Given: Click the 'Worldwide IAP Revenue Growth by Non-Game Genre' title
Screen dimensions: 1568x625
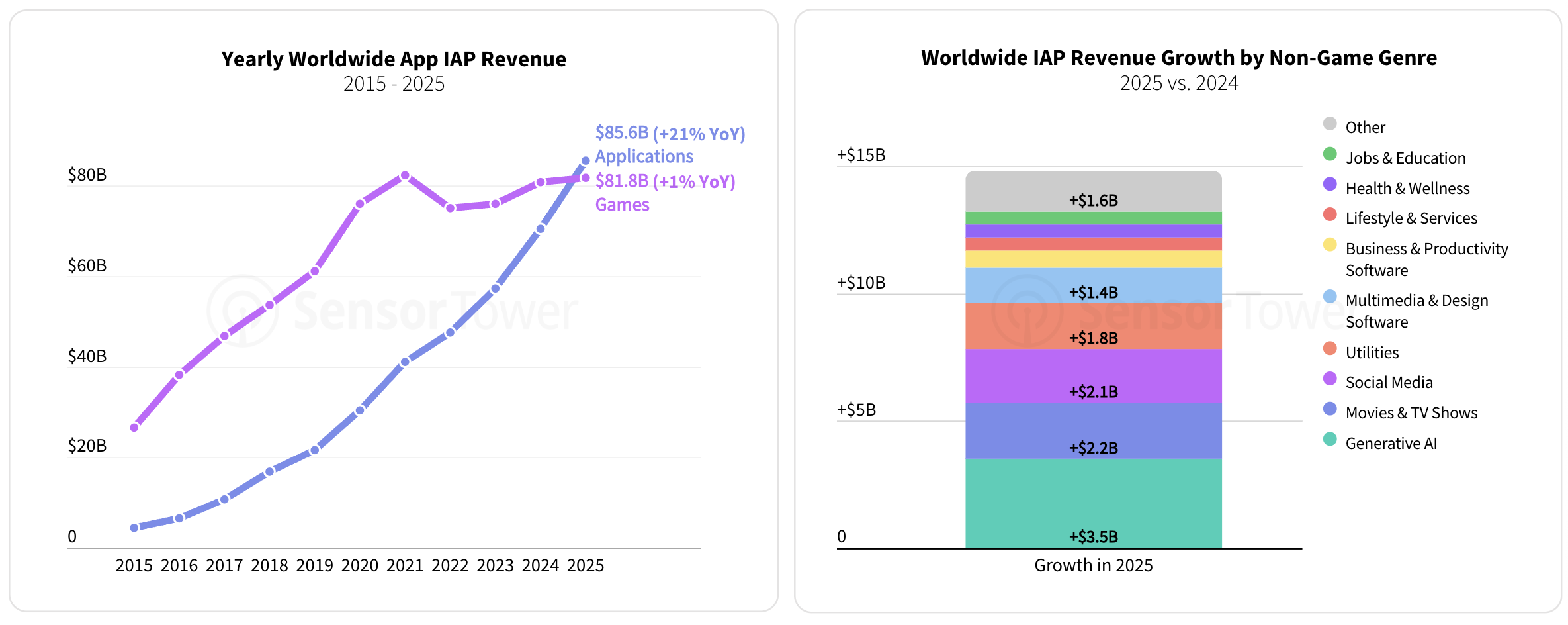Looking at the screenshot, I should (1179, 58).
